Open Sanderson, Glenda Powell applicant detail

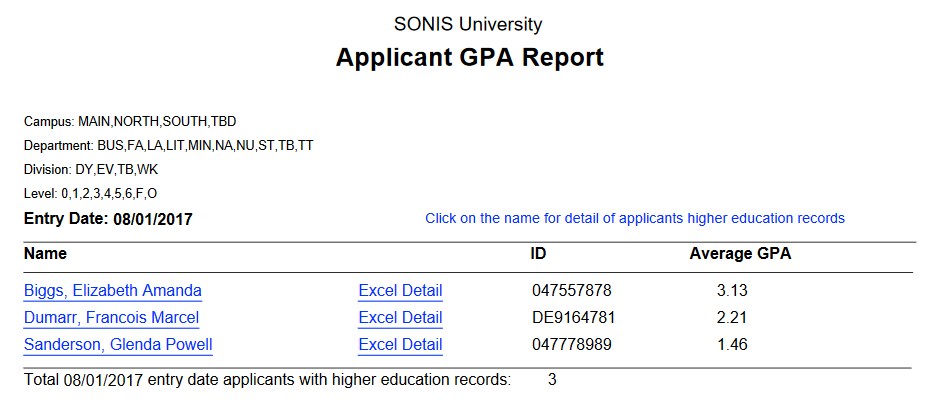point(118,345)
